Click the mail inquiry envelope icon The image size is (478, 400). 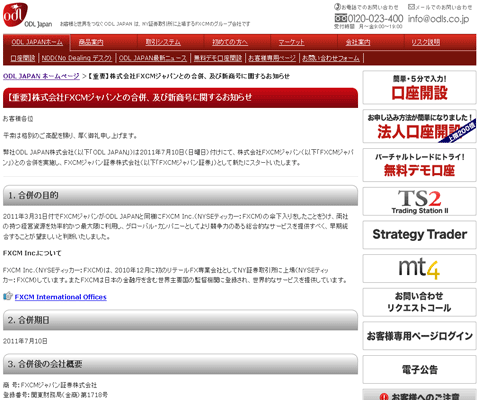[x=411, y=7]
